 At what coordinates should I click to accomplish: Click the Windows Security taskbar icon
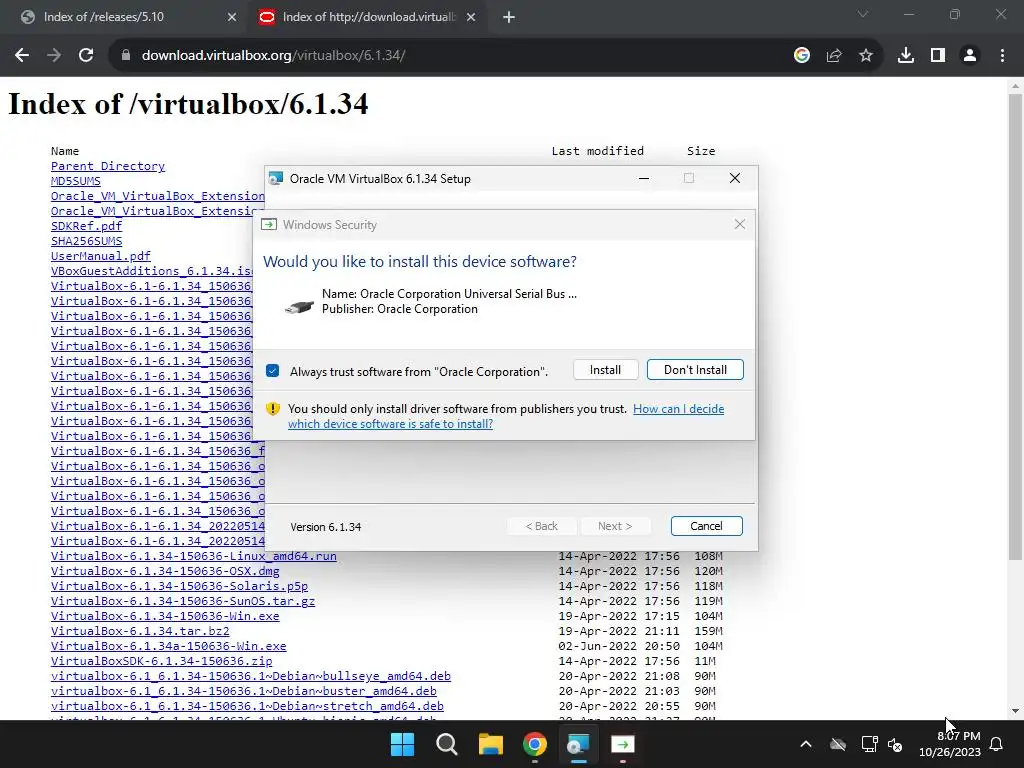[x=622, y=744]
